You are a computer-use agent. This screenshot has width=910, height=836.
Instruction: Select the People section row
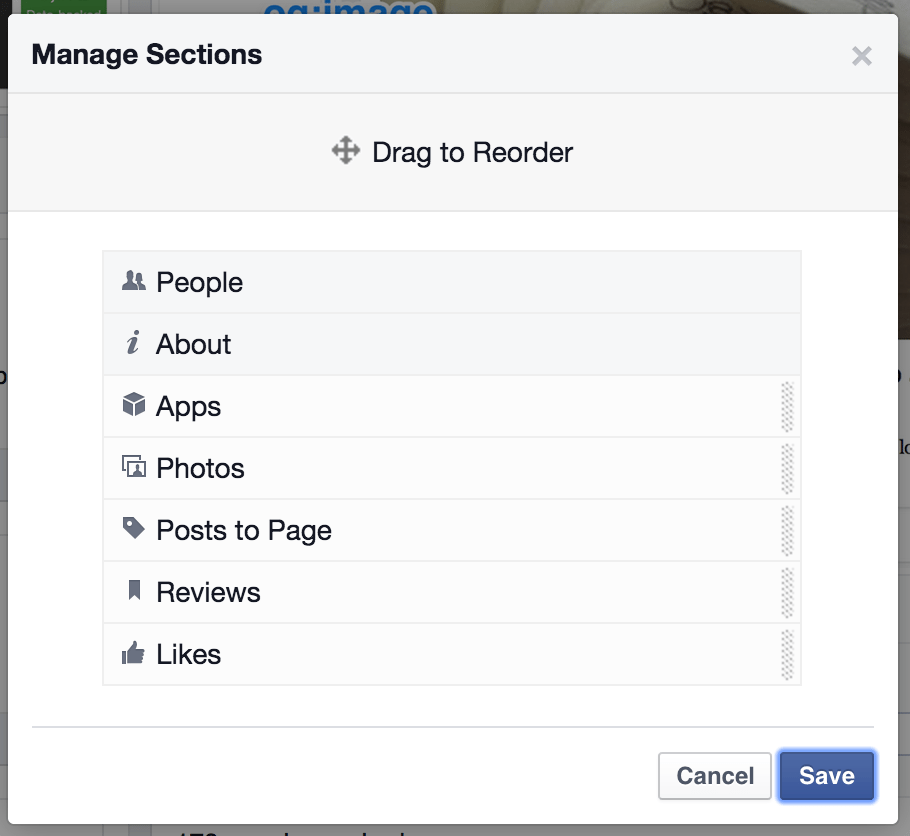tap(450, 282)
